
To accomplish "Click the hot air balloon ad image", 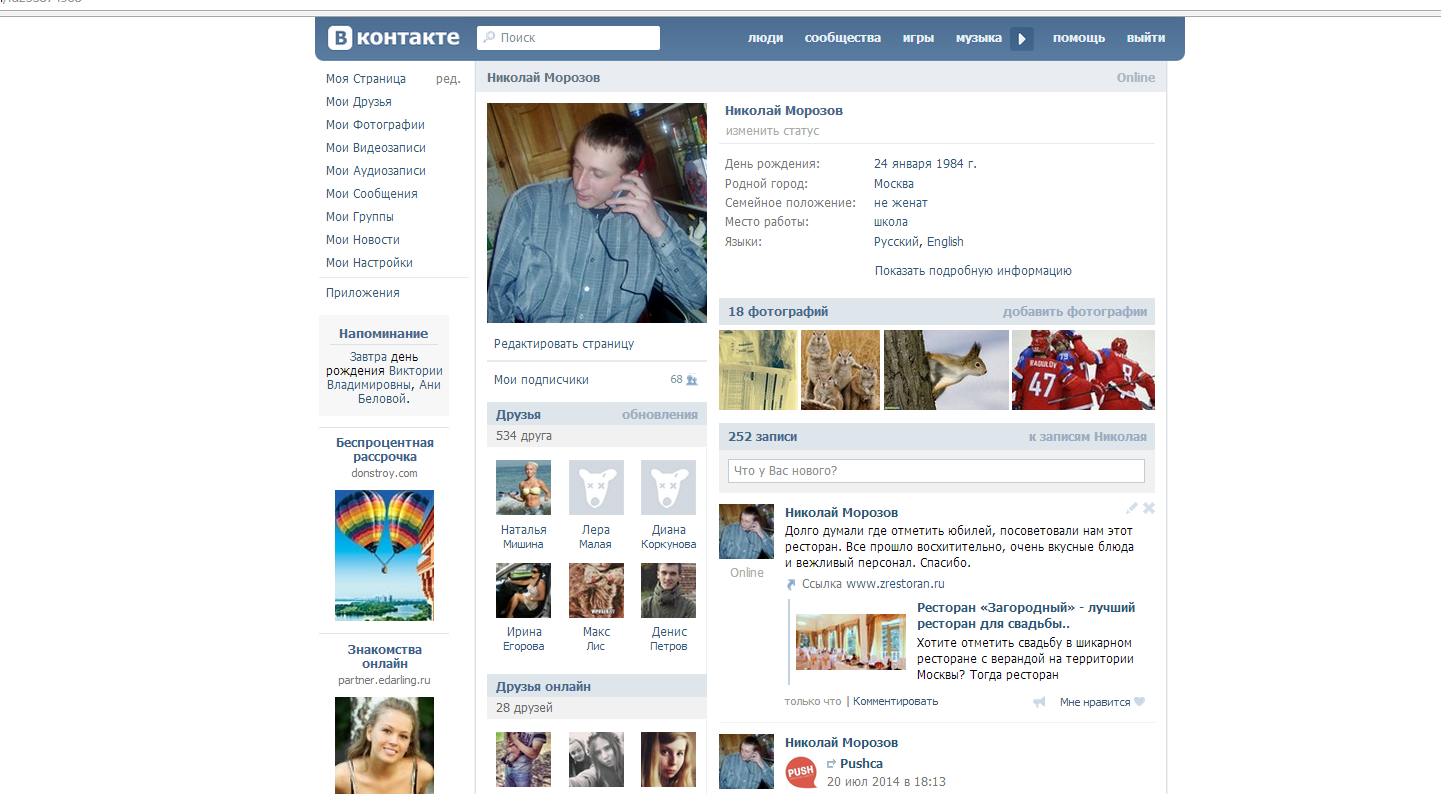I will pos(385,555).
